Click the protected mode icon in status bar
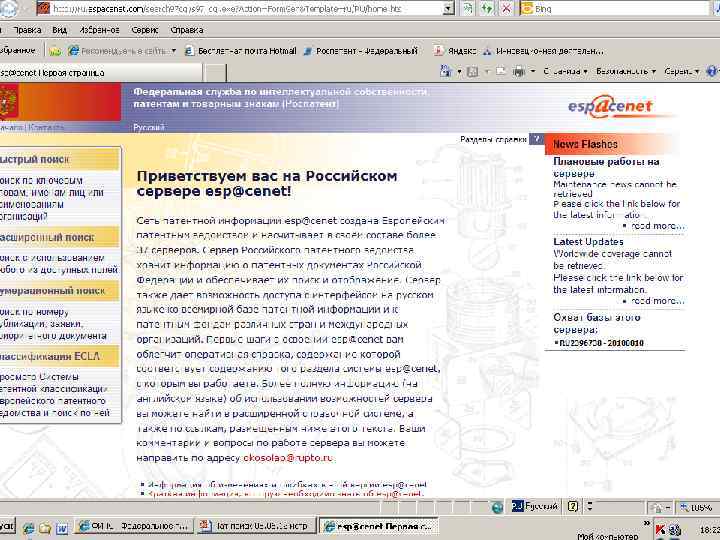This screenshot has width=720, height=540. (657, 508)
